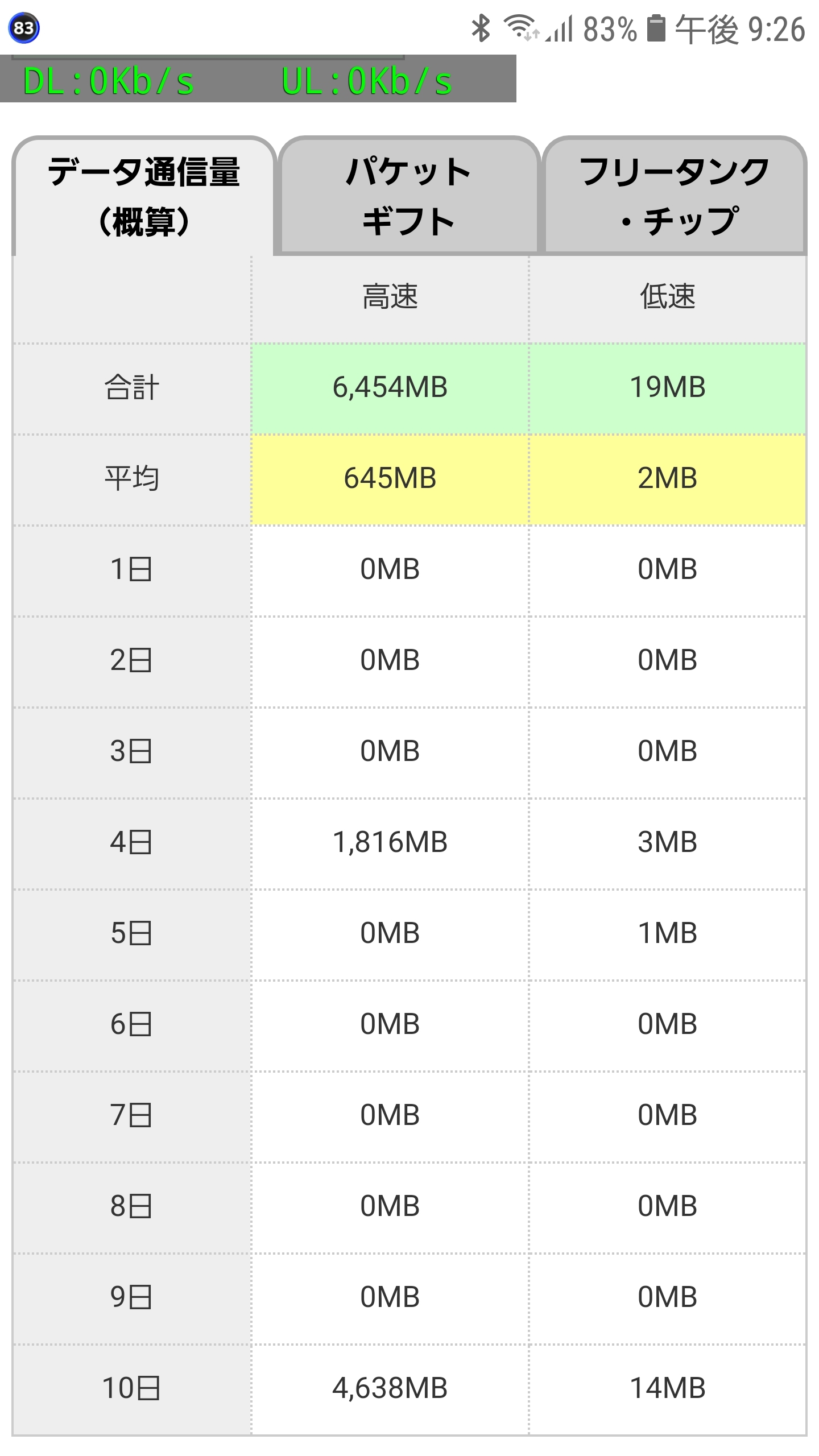The width and height of the screenshot is (819, 1456).
Task: Tap the 19MB low-speed total cell
Action: 668,388
